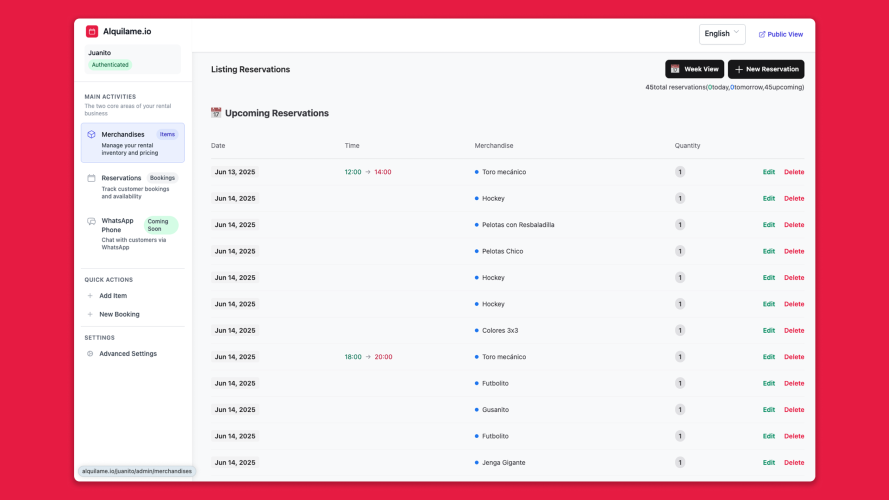Click the Time column header

click(x=352, y=146)
